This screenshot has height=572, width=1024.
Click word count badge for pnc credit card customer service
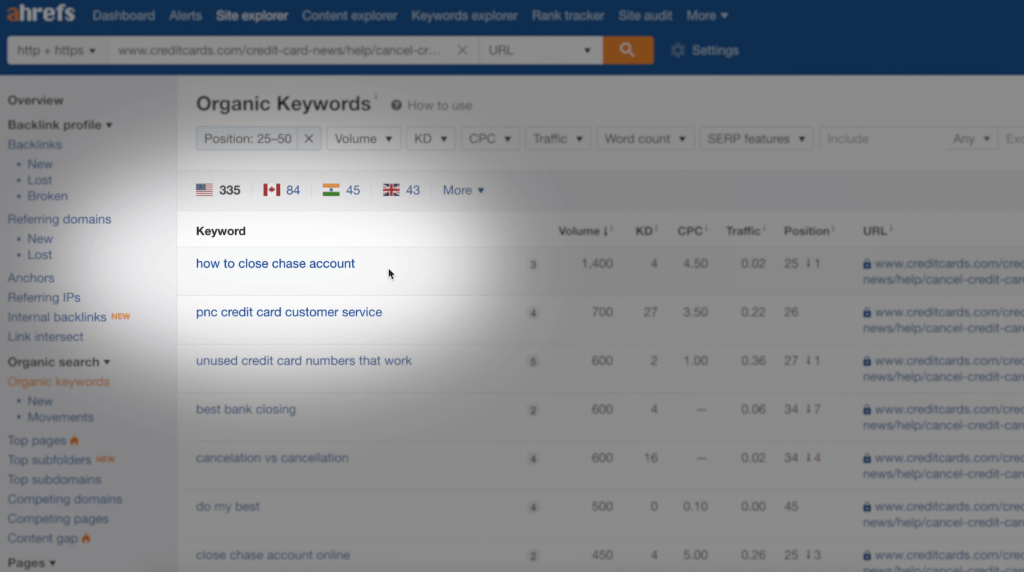pos(533,313)
